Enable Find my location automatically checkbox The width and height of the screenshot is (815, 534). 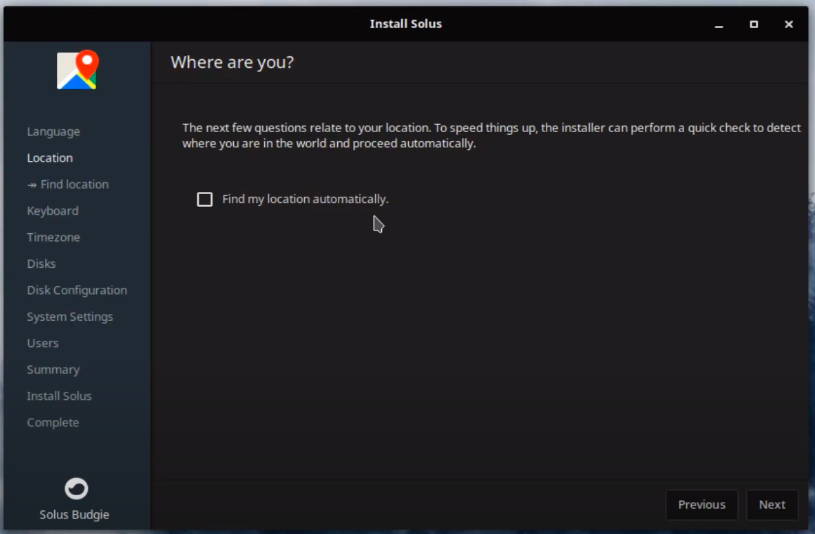(x=205, y=199)
